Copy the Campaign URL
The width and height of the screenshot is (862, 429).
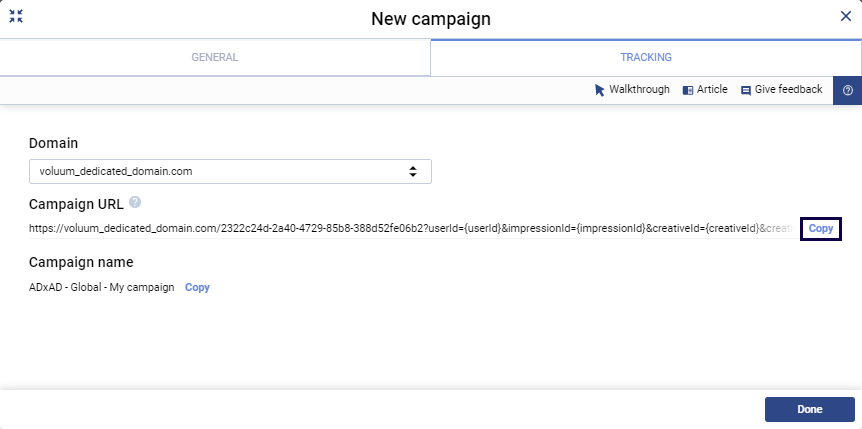pos(821,229)
